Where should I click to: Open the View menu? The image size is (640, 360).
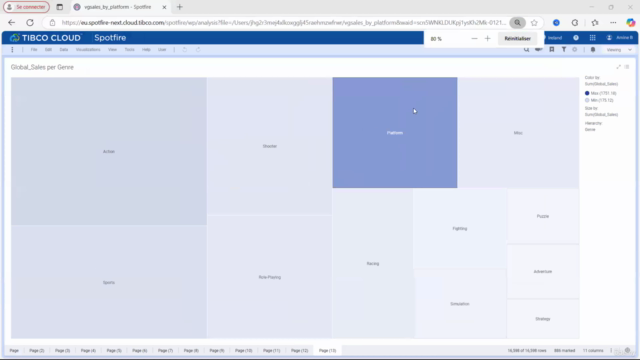click(x=112, y=49)
